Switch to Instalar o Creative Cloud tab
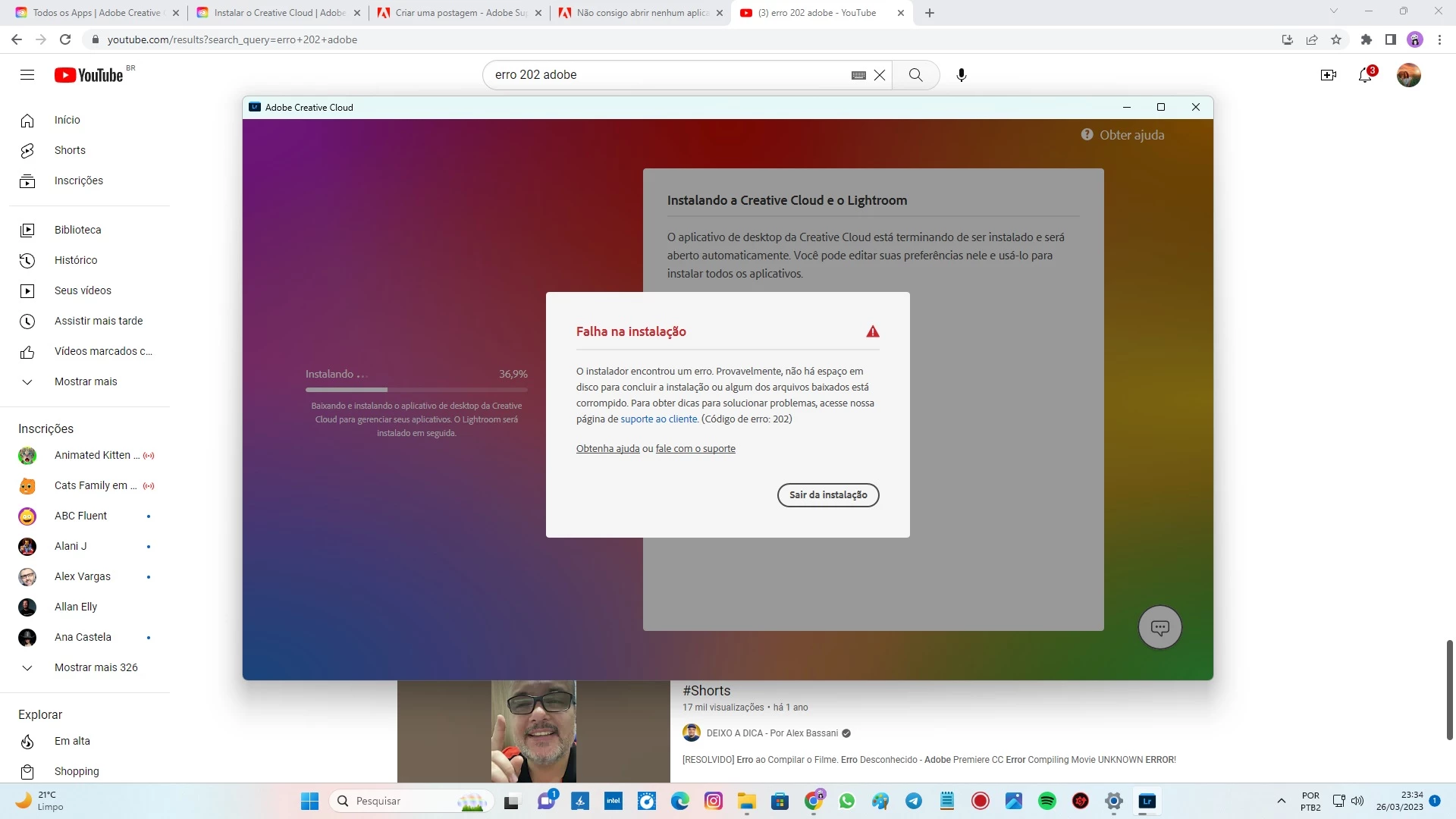The image size is (1456, 819). pyautogui.click(x=279, y=13)
